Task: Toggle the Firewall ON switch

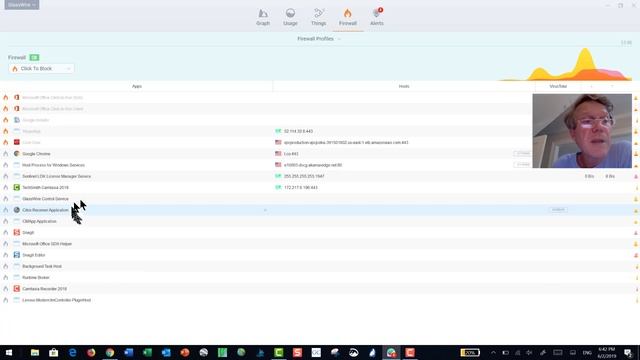Action: click(34, 58)
